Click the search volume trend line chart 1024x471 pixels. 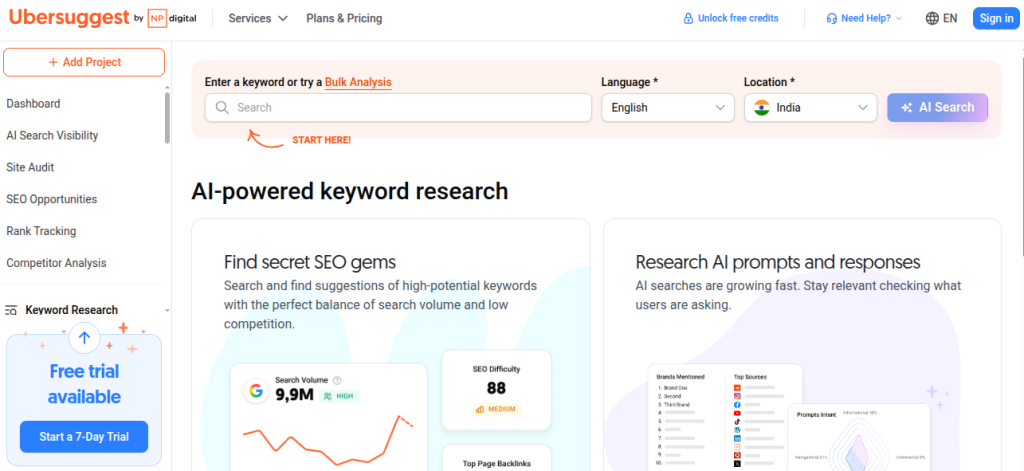(x=328, y=440)
